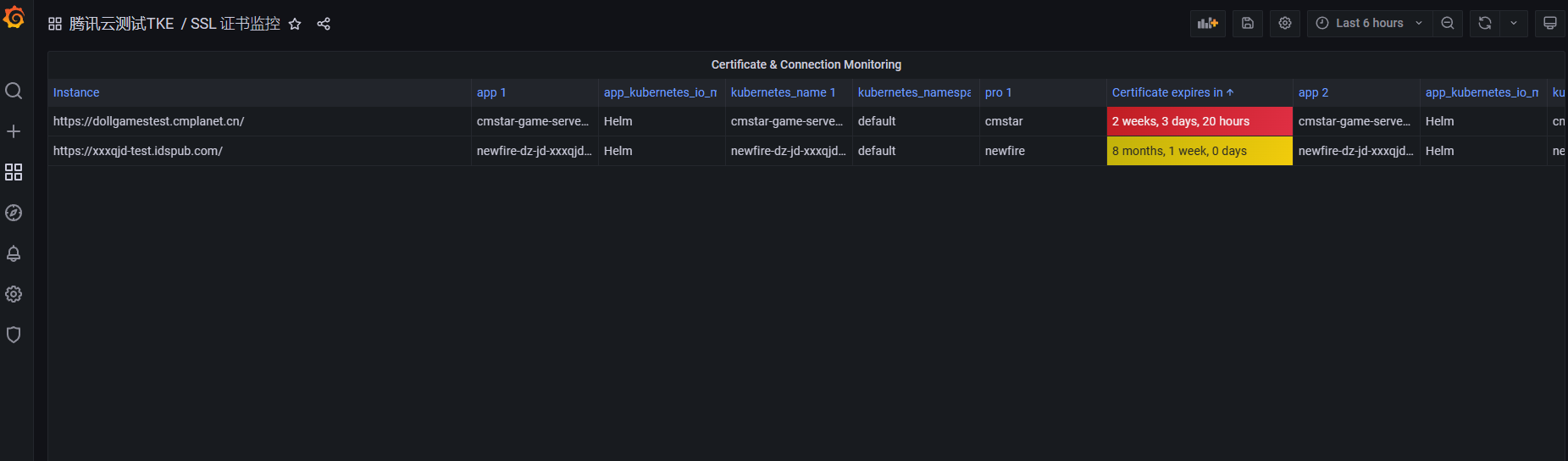Click the dashboard grid icon beside title
1568x461 pixels.
pos(55,24)
